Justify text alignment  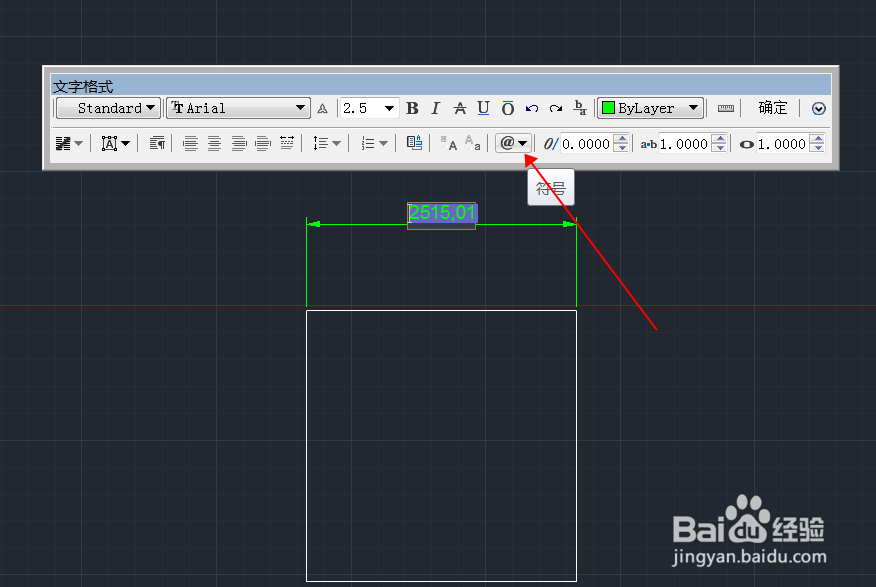(263, 144)
